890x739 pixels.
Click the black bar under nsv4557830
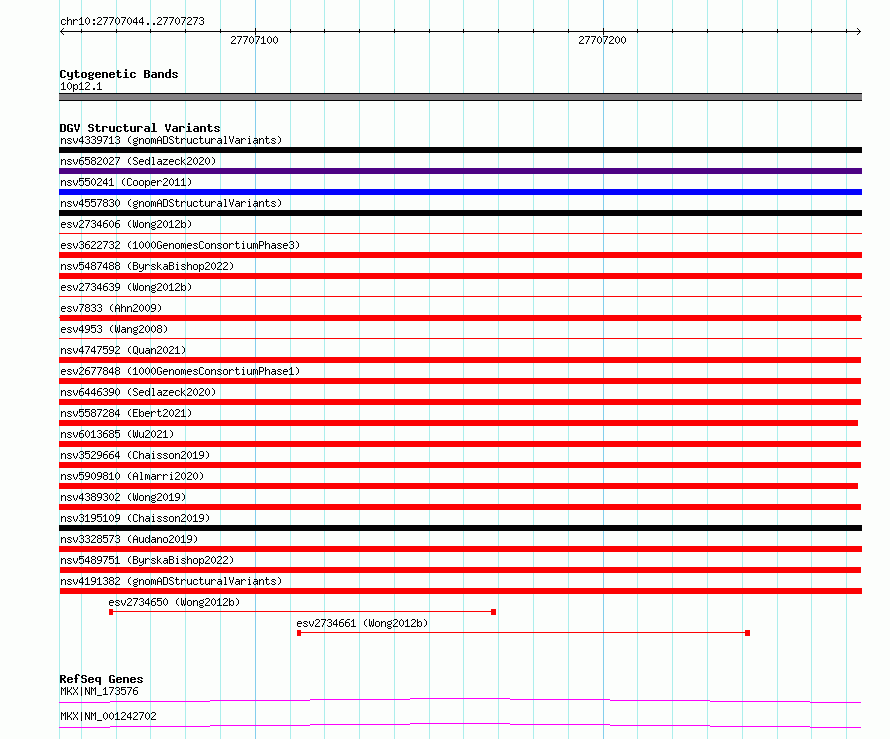click(460, 213)
